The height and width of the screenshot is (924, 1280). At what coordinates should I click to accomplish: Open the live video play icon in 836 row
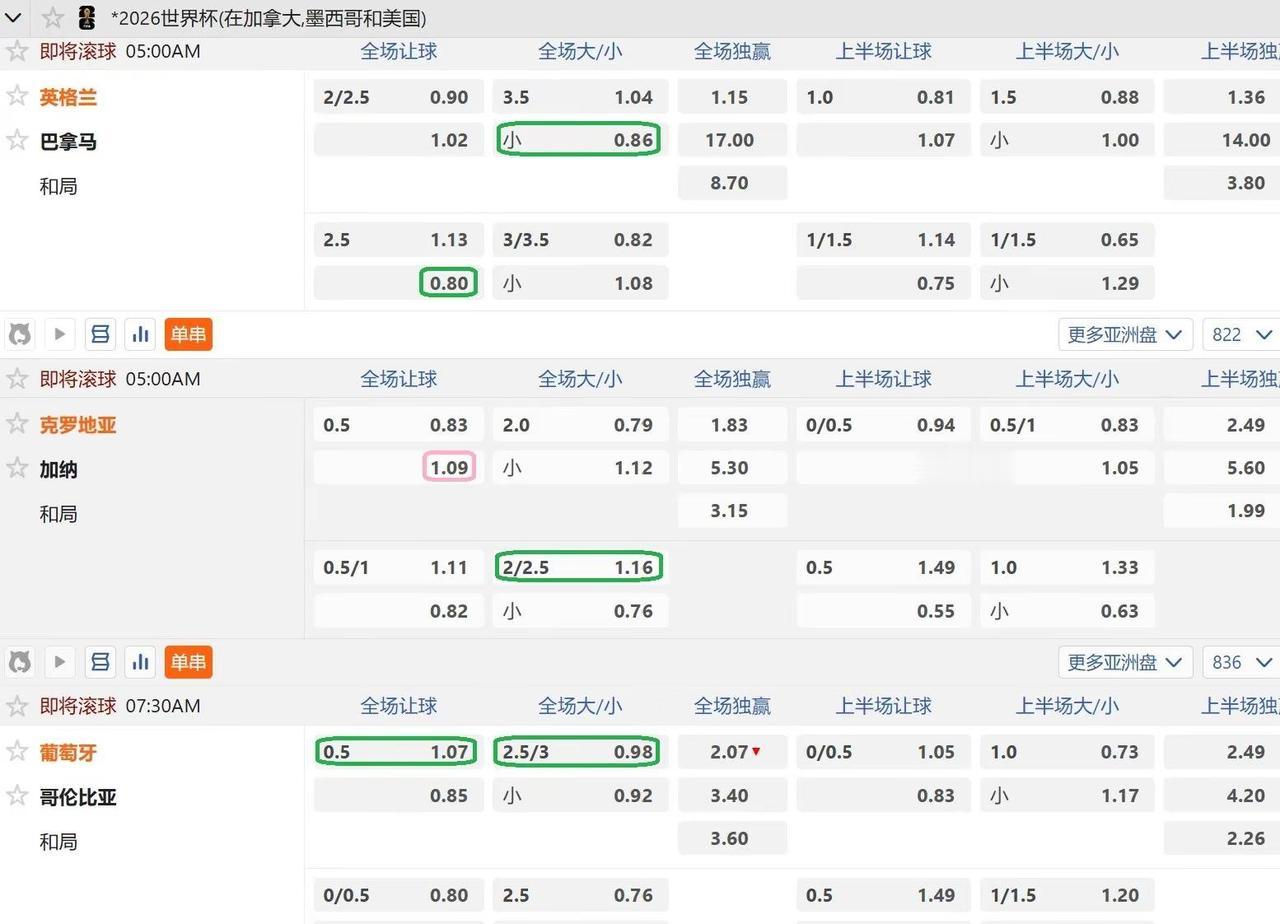[60, 662]
